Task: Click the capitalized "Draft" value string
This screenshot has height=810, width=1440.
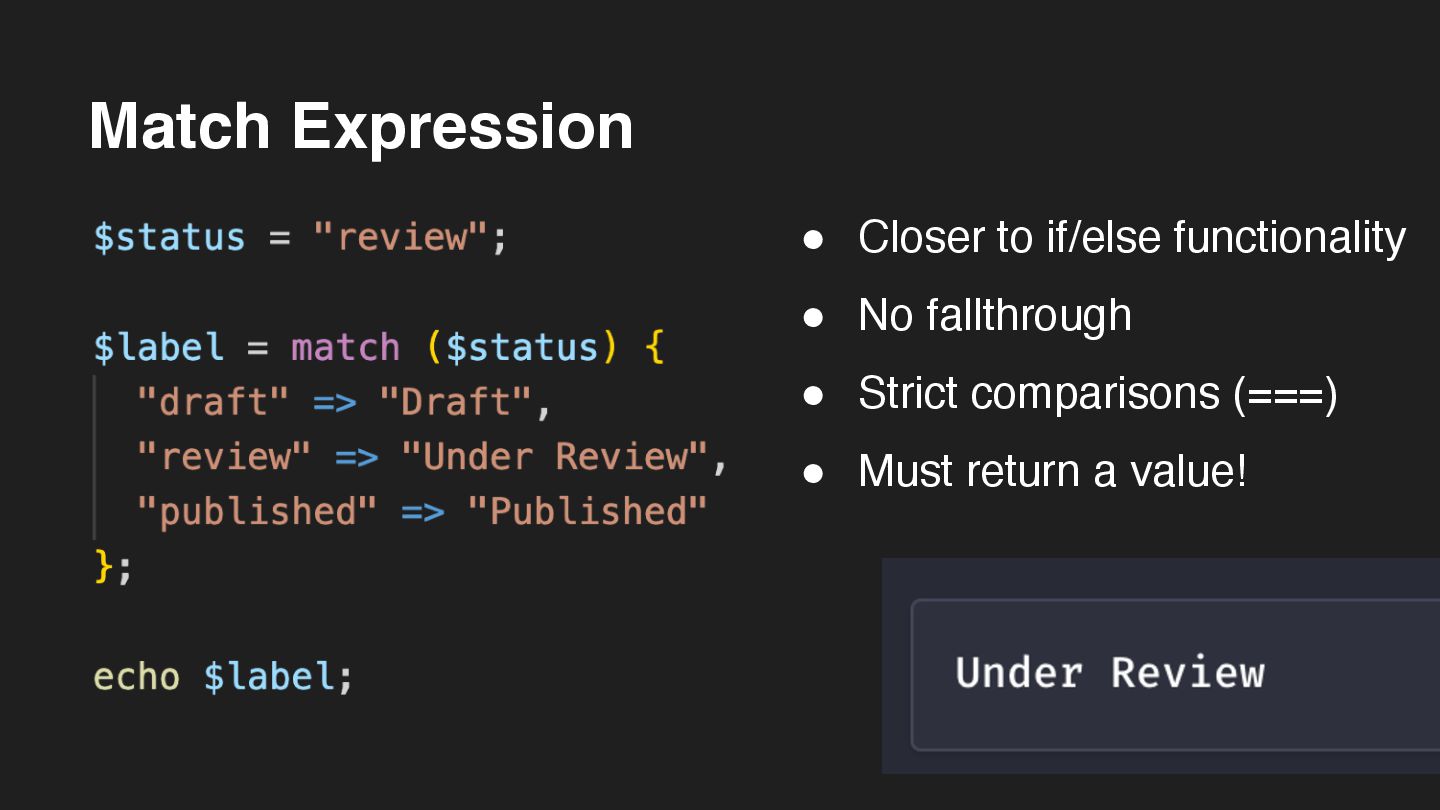Action: [x=456, y=402]
